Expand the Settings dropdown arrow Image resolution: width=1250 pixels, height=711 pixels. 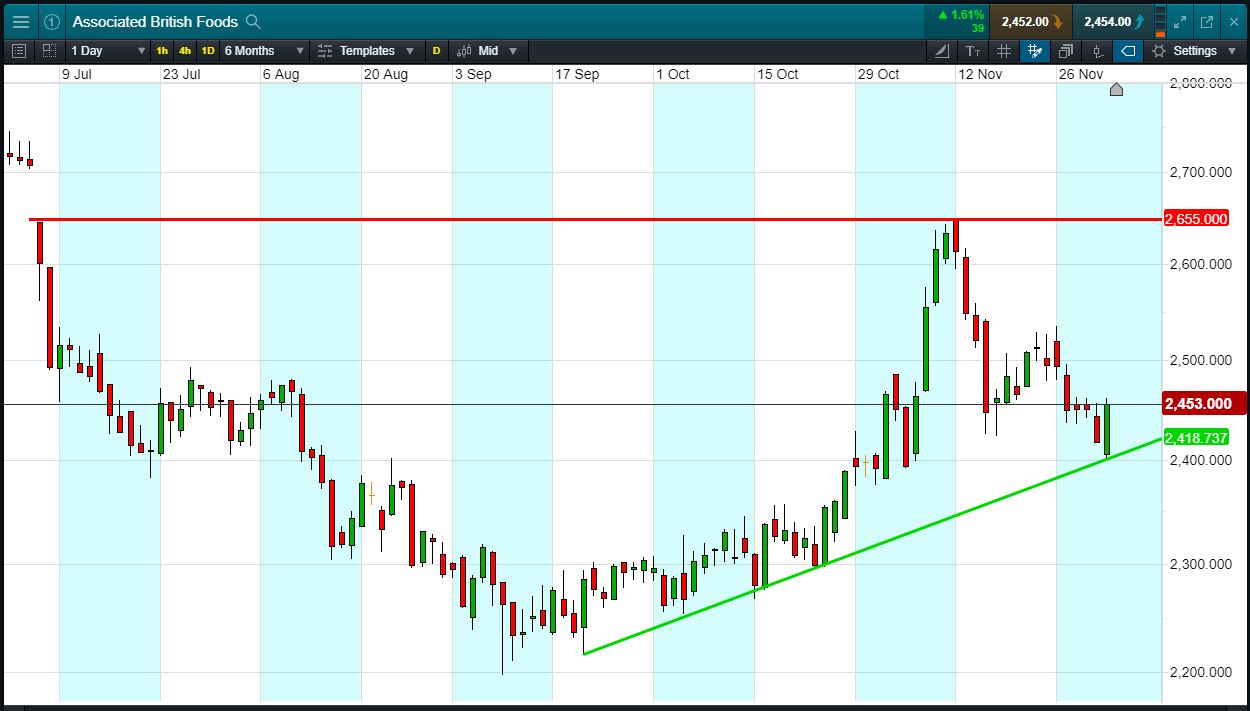(x=1232, y=50)
